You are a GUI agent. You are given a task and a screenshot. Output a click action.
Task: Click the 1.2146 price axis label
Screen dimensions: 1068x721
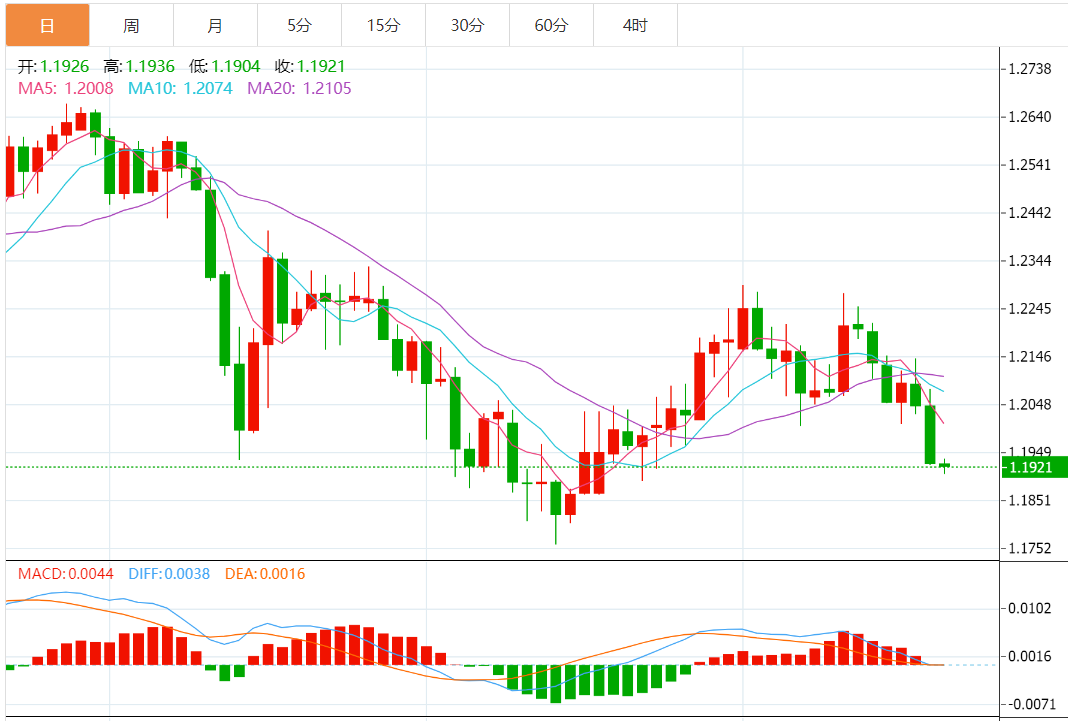point(1030,356)
